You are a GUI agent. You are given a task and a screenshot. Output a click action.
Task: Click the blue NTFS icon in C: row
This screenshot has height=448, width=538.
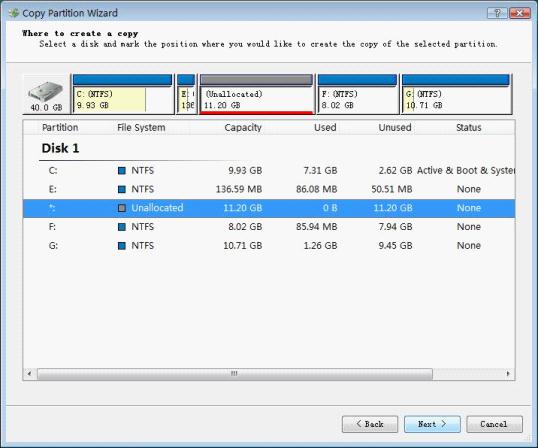coord(122,170)
